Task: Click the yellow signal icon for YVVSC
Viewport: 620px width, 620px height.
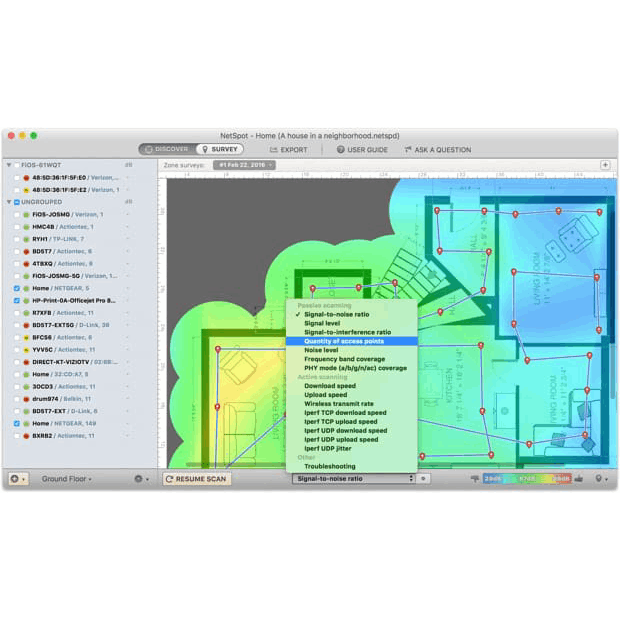Action: click(26, 350)
